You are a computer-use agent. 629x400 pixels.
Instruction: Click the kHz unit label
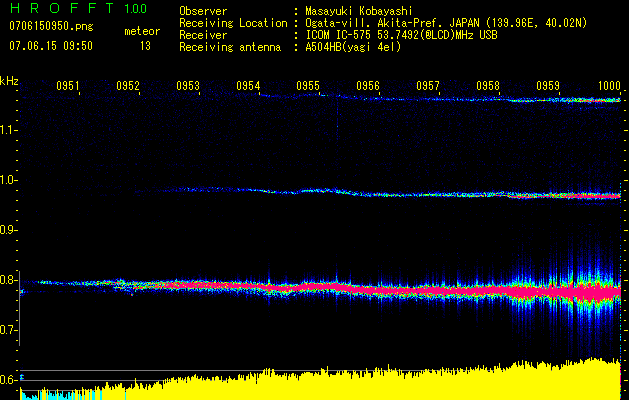[9, 81]
